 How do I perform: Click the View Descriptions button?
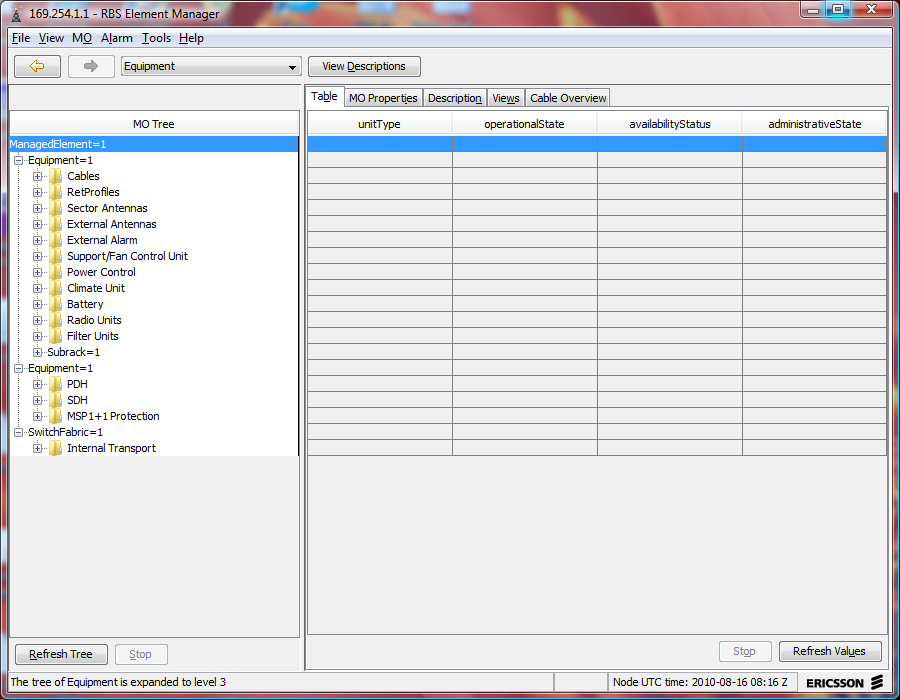[x=364, y=66]
